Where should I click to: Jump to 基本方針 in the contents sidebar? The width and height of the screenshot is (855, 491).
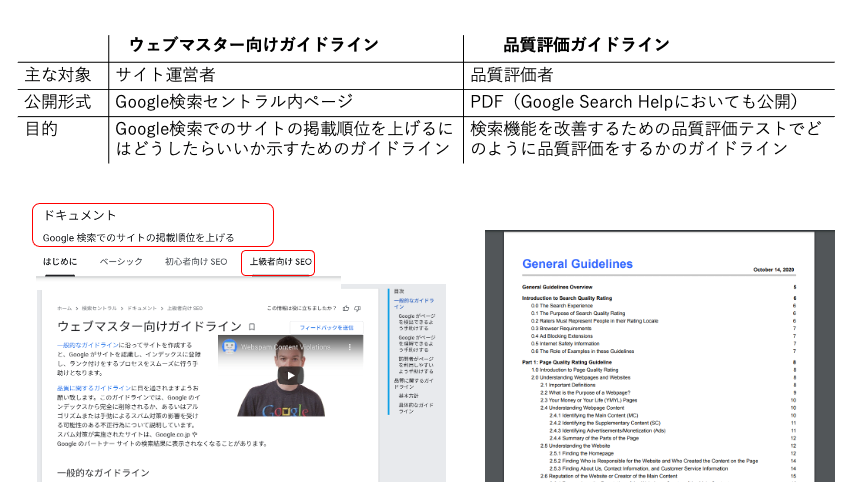408,396
